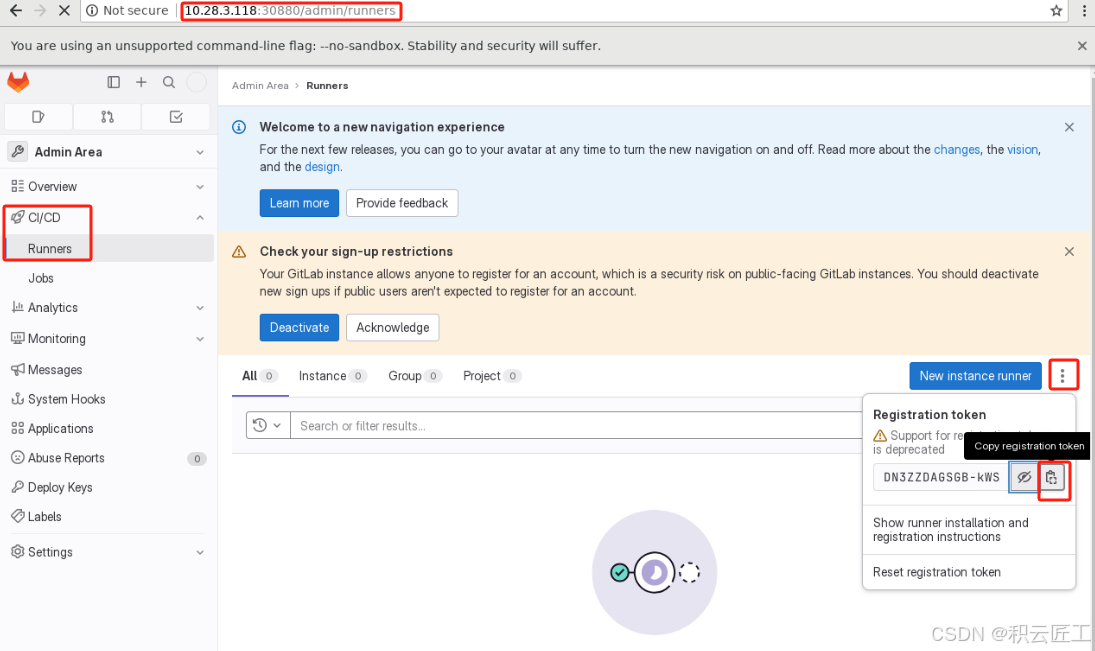This screenshot has width=1095, height=651.
Task: Dismiss the sign-up restrictions warning
Action: pyautogui.click(x=1069, y=251)
